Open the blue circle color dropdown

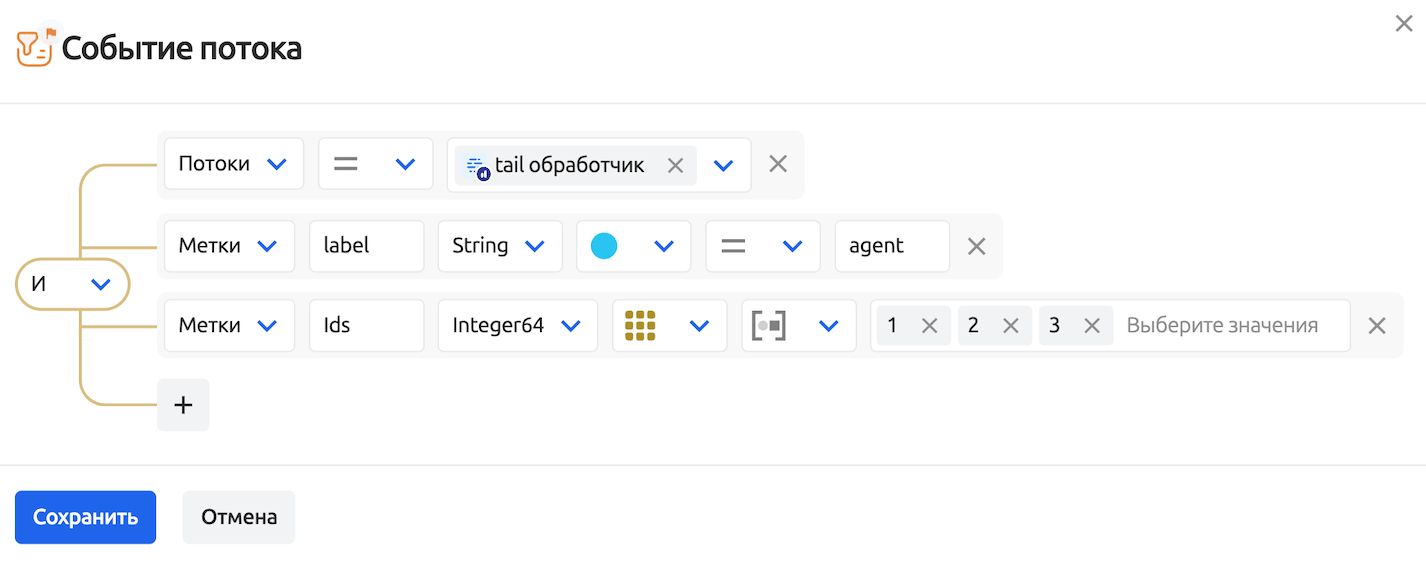[633, 246]
